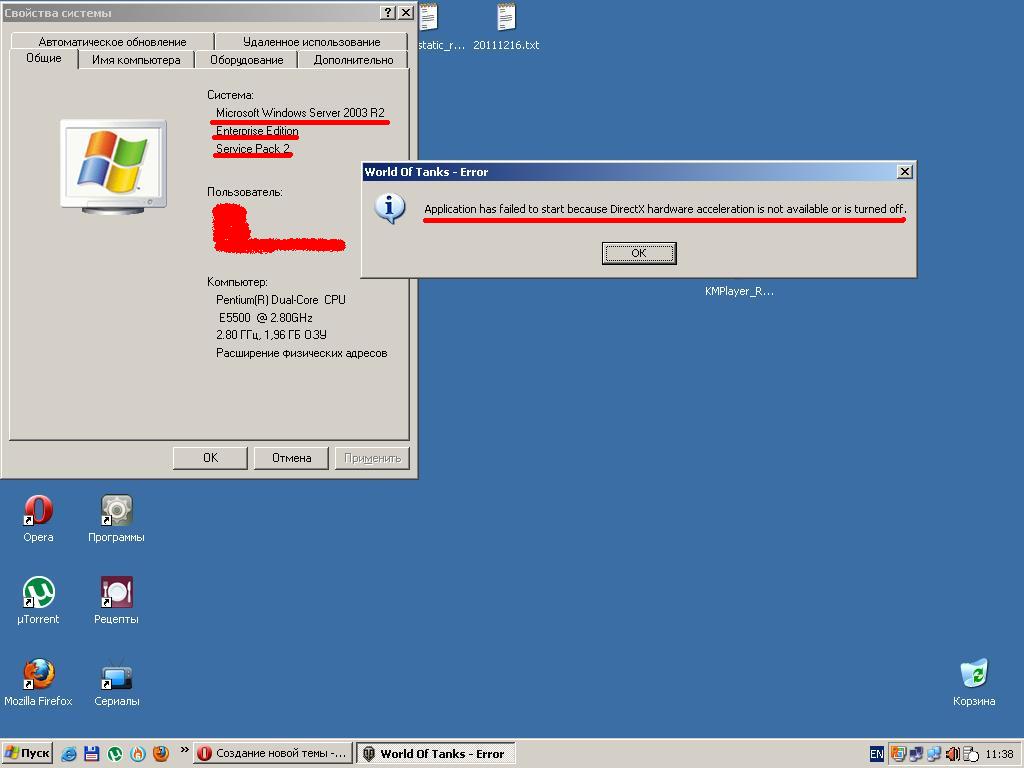The image size is (1024, 768).
Task: Click the Система: label
Action: 231,95
